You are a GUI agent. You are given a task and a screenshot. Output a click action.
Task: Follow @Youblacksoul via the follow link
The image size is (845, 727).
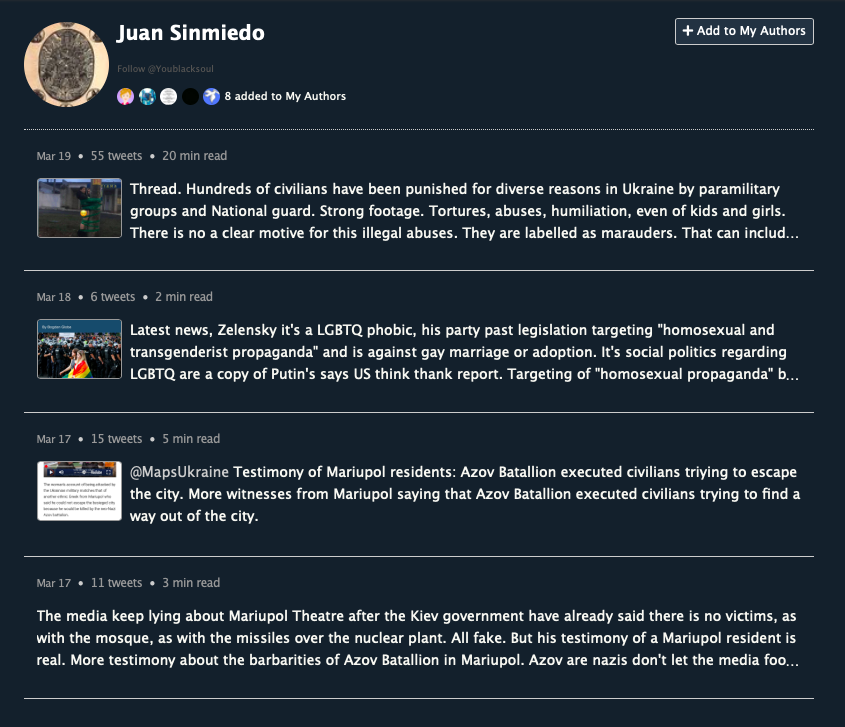point(165,69)
